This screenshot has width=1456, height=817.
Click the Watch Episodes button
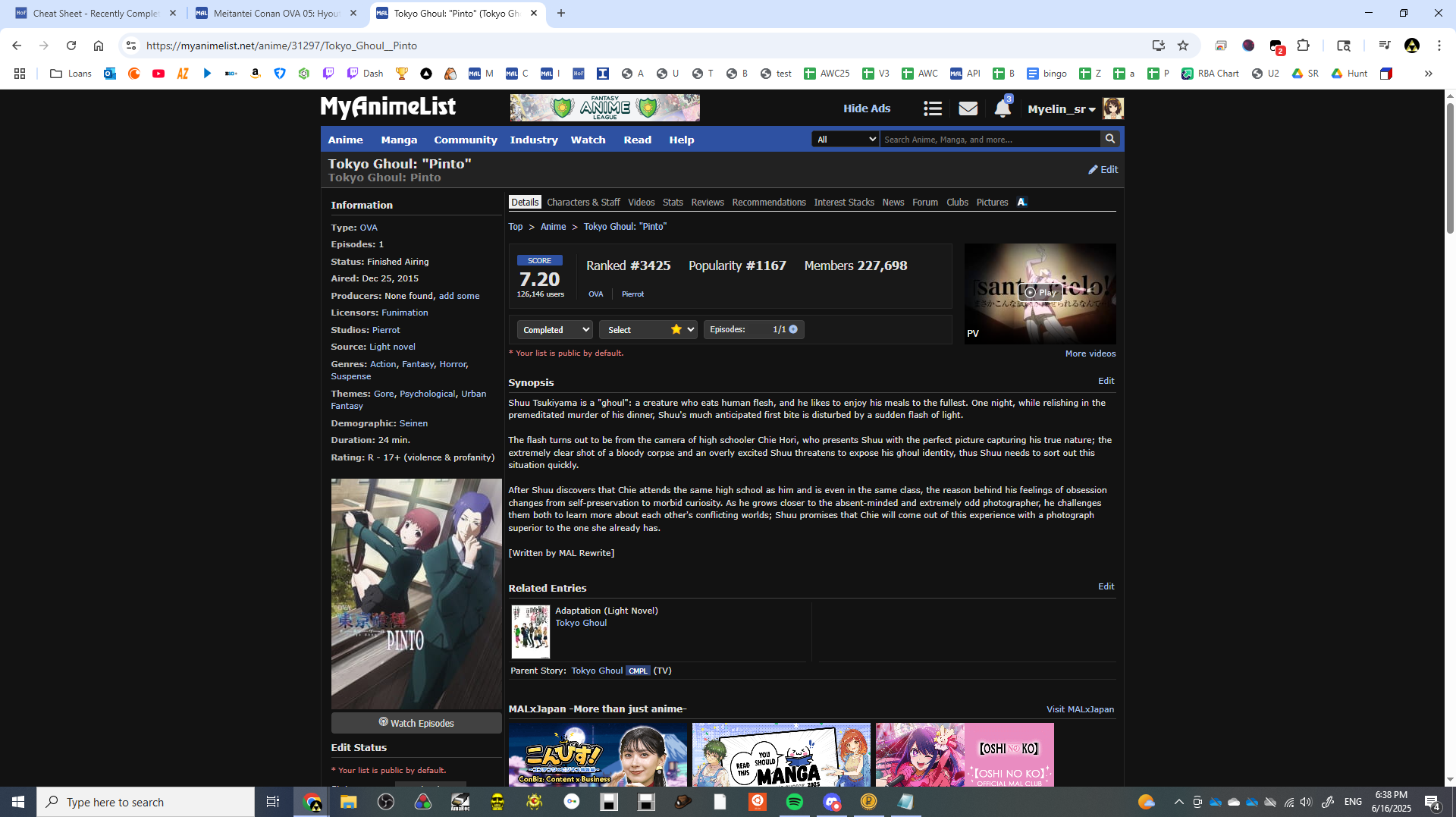[x=416, y=723]
